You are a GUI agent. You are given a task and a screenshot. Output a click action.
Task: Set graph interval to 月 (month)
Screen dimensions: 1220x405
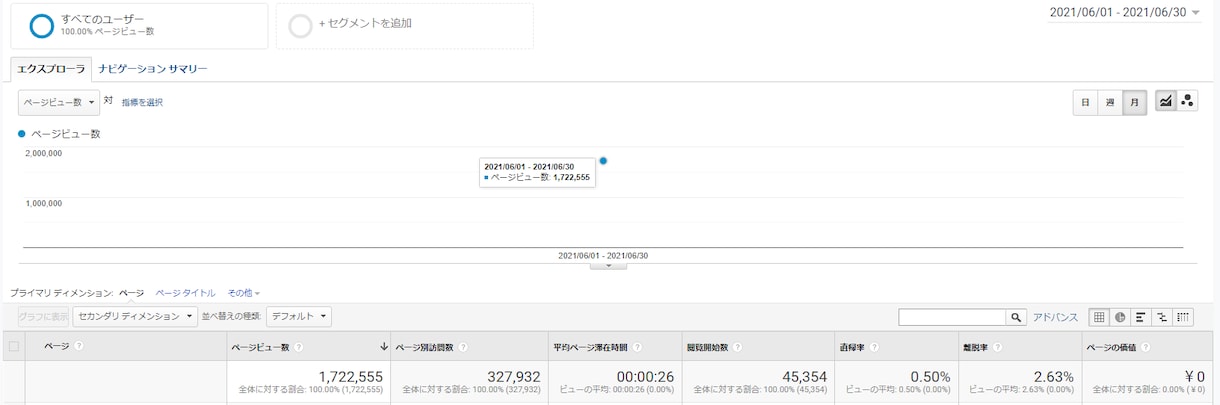pos(1134,102)
